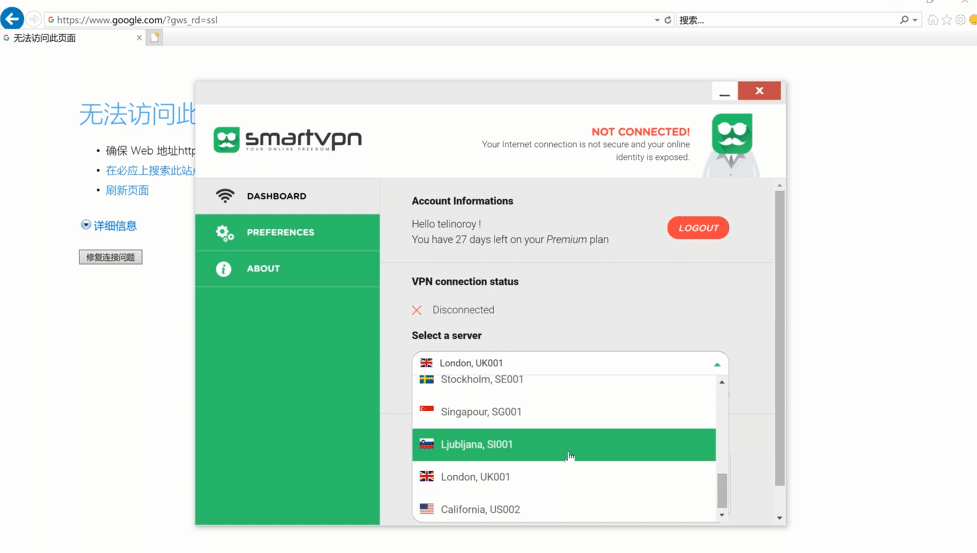The height and width of the screenshot is (553, 977).
Task: Click the Dashboard wifi icon
Action: pos(225,196)
